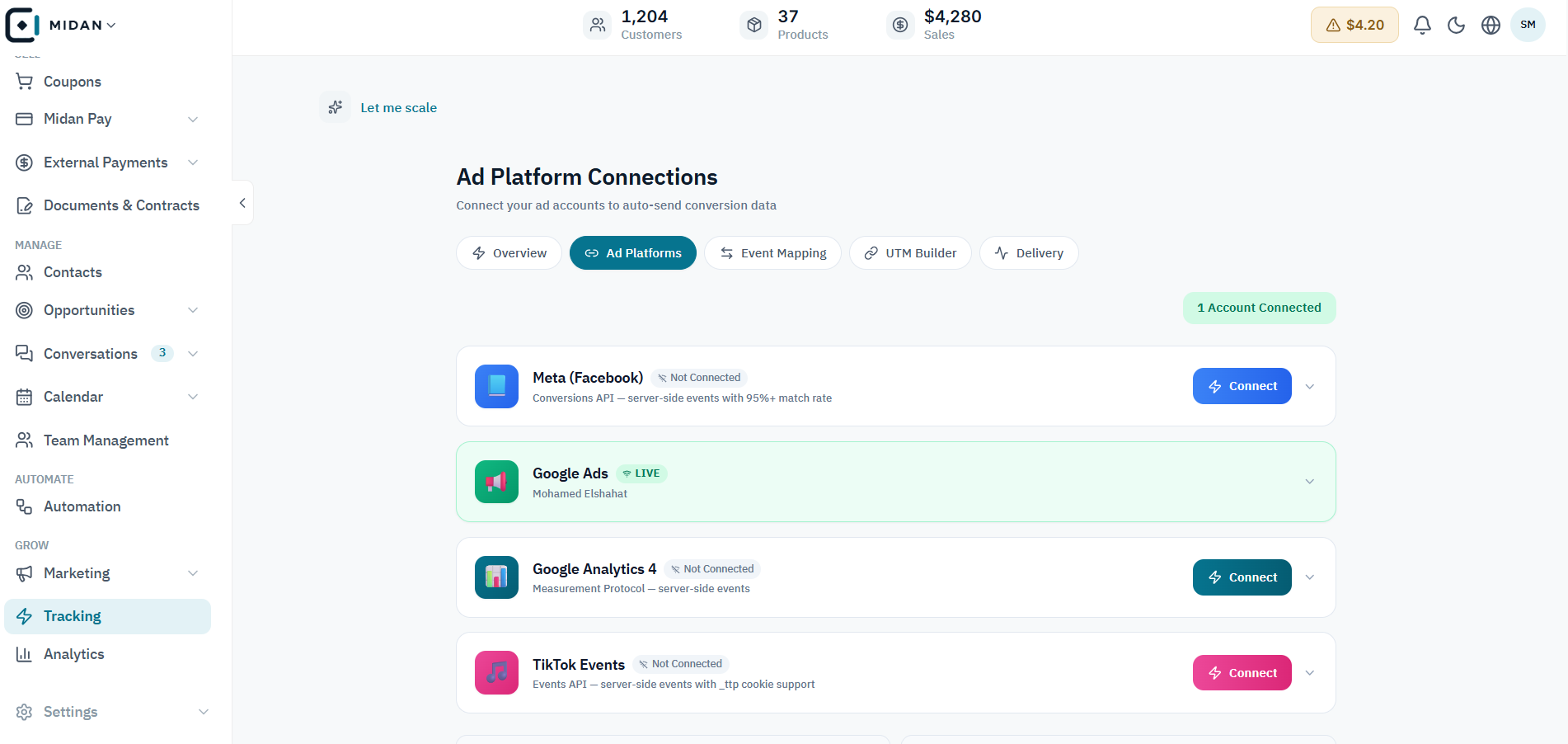Open Documents & Contracts
Image resolution: width=1568 pixels, height=744 pixels.
[107, 205]
